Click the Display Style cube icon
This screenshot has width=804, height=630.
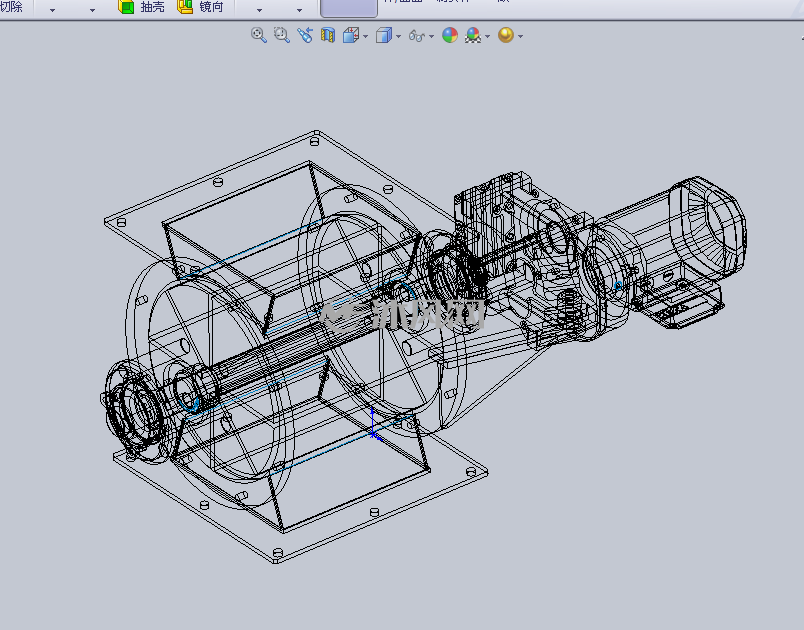[x=384, y=35]
